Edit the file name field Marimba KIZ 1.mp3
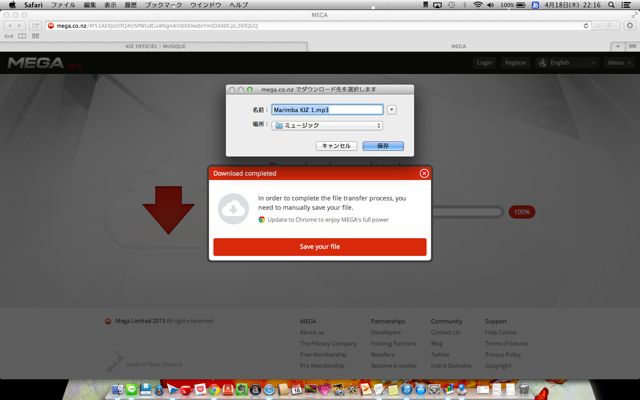 coord(327,110)
